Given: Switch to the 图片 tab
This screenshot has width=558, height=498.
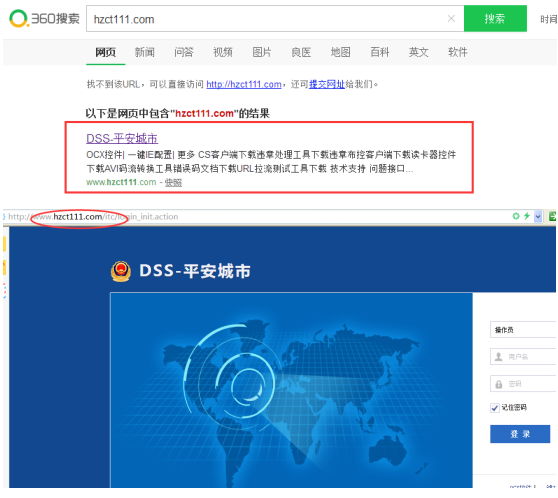Looking at the screenshot, I should [x=262, y=52].
